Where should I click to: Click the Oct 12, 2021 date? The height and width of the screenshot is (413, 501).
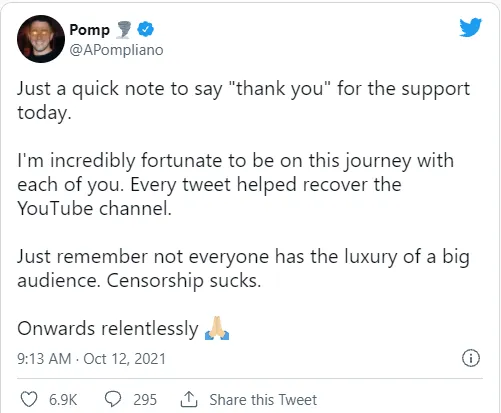[124, 359]
